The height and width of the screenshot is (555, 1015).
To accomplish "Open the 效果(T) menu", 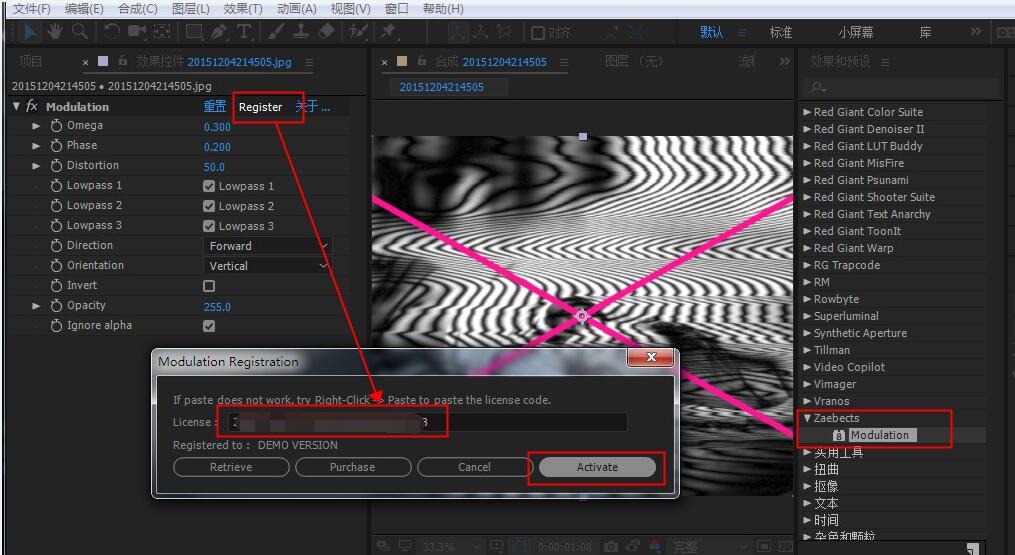I will click(x=243, y=9).
